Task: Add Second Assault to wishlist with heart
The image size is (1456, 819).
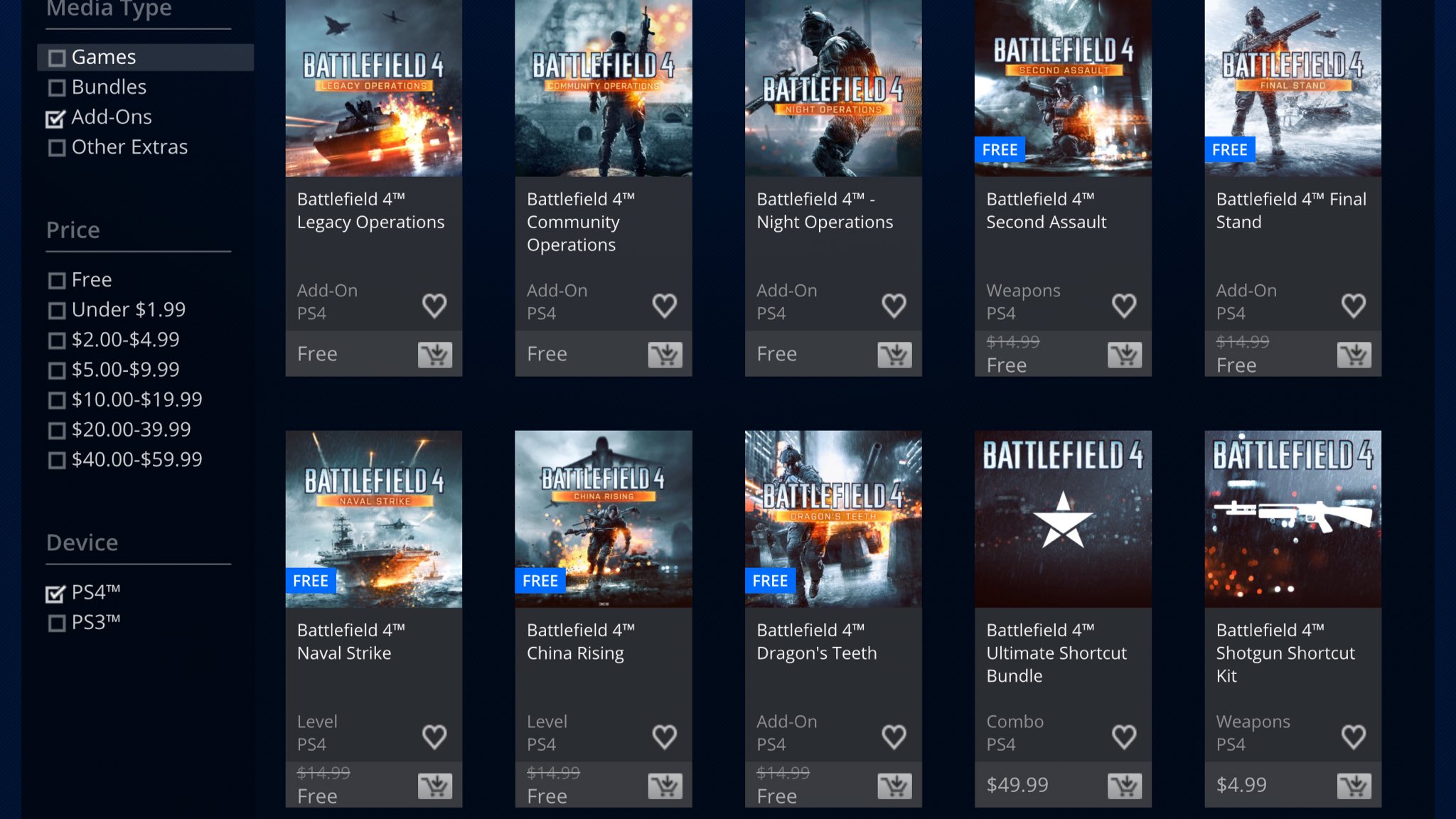Action: [x=1124, y=306]
